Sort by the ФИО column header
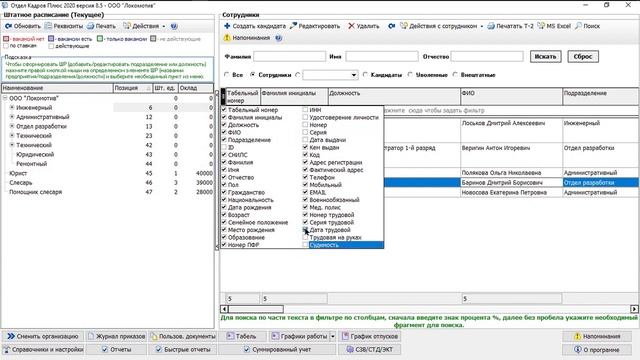This screenshot has width=640, height=360. 511,97
